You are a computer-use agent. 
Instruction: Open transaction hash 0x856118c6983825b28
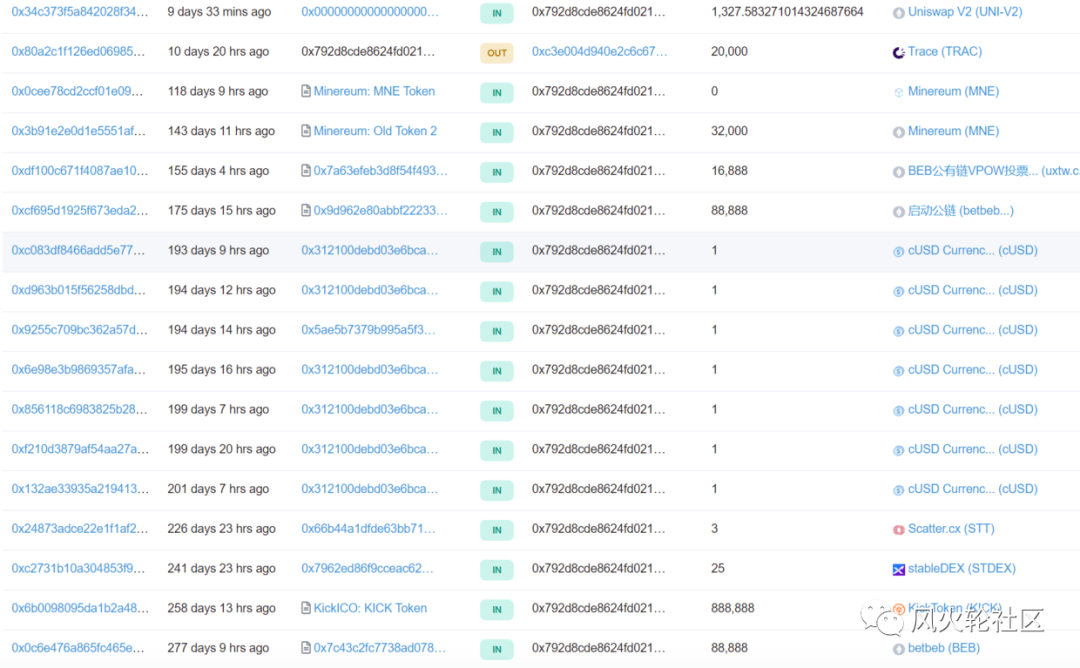(79, 409)
